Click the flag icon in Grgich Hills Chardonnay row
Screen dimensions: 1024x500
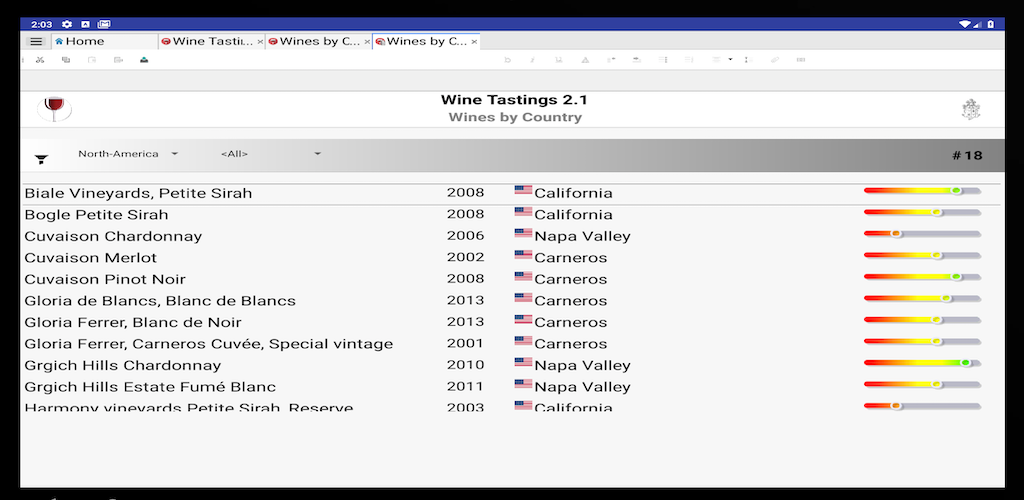pos(523,362)
